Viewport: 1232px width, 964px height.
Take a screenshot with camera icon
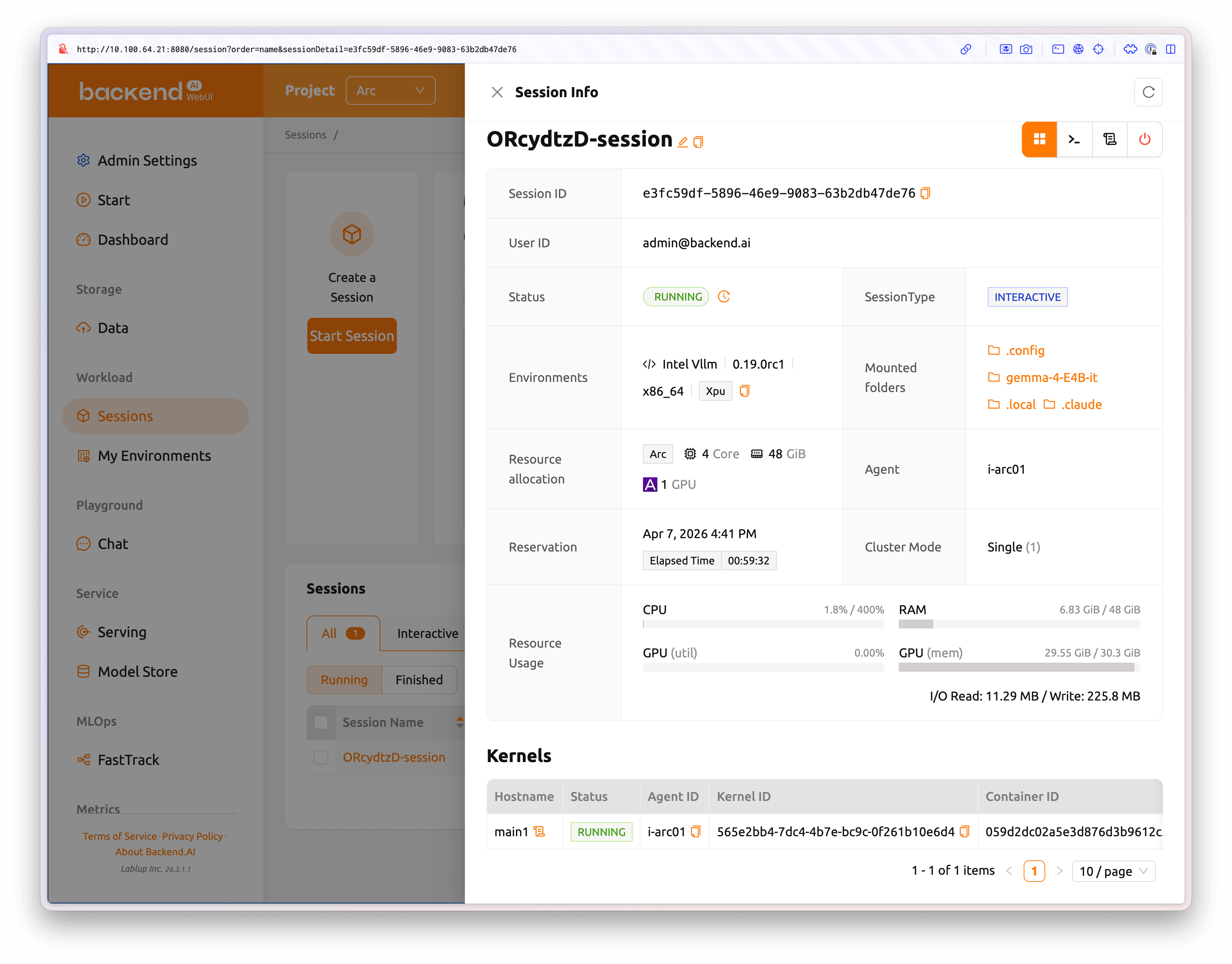point(1026,49)
